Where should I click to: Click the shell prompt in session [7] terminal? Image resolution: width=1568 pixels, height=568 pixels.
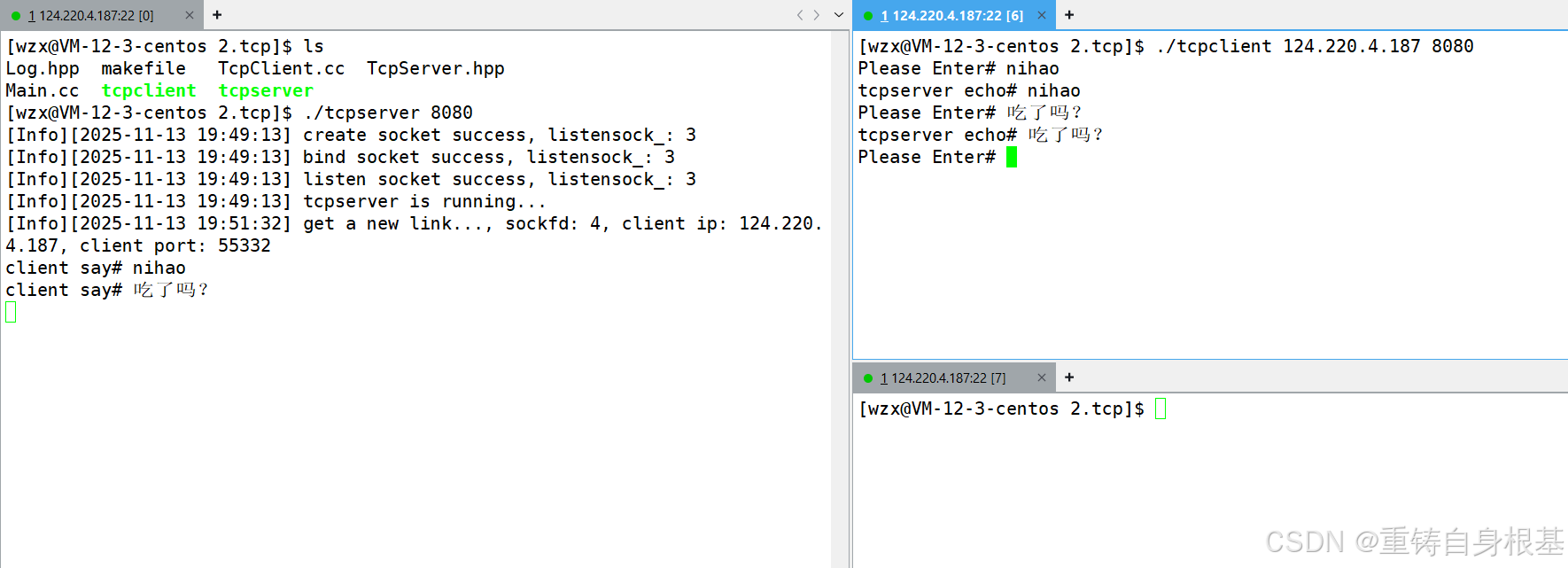click(x=1001, y=408)
